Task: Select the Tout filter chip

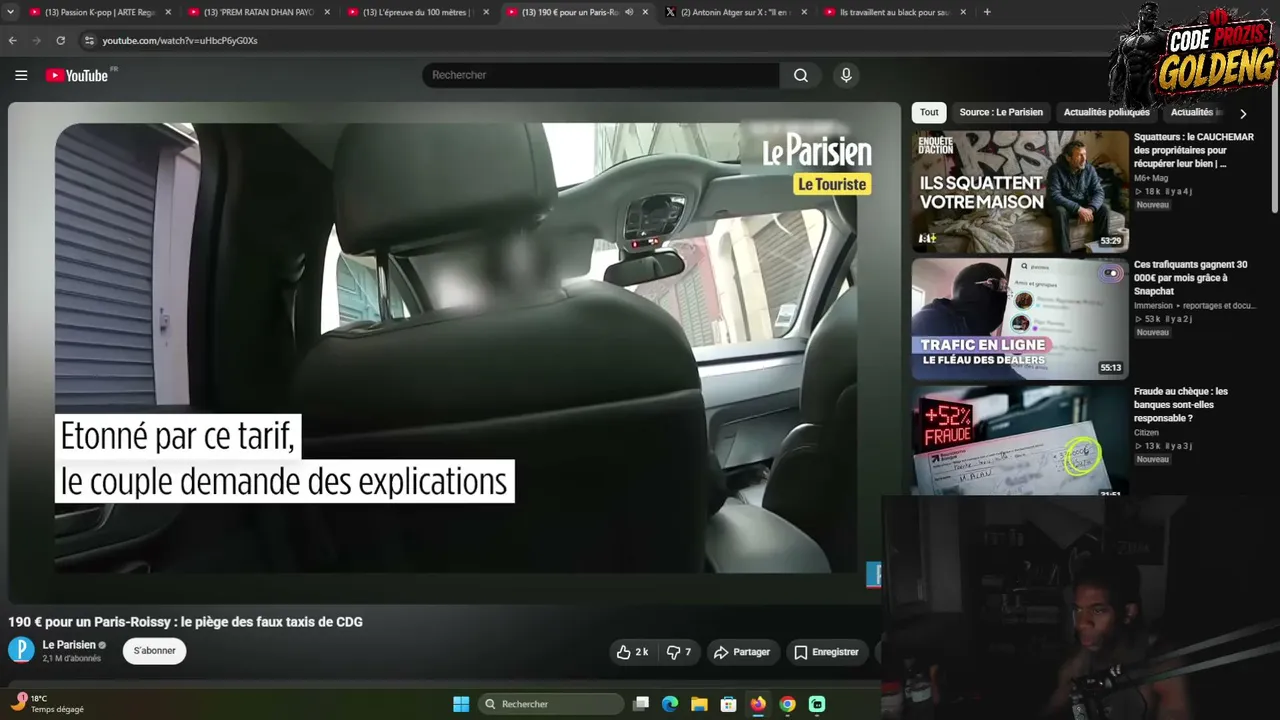Action: coord(929,113)
